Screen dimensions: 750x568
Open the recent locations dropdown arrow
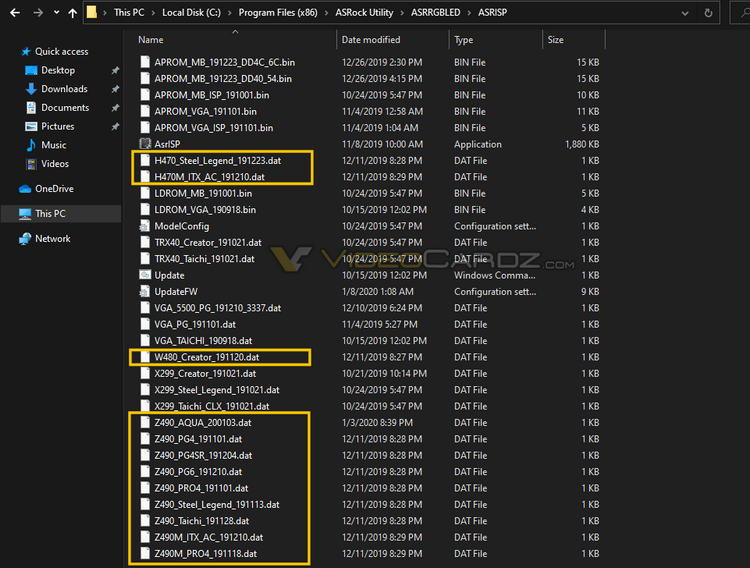56,12
